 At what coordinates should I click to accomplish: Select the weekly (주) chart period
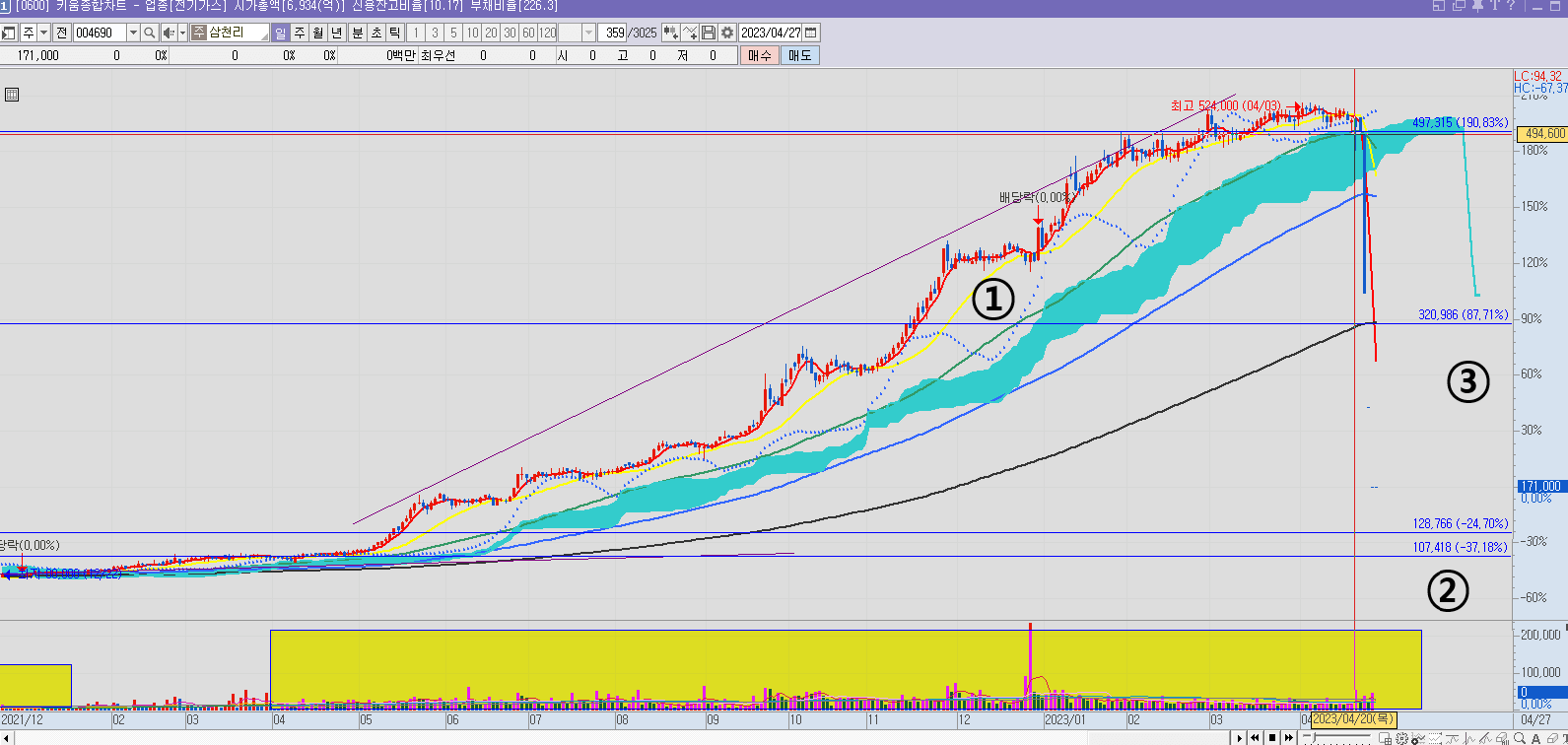click(x=300, y=33)
